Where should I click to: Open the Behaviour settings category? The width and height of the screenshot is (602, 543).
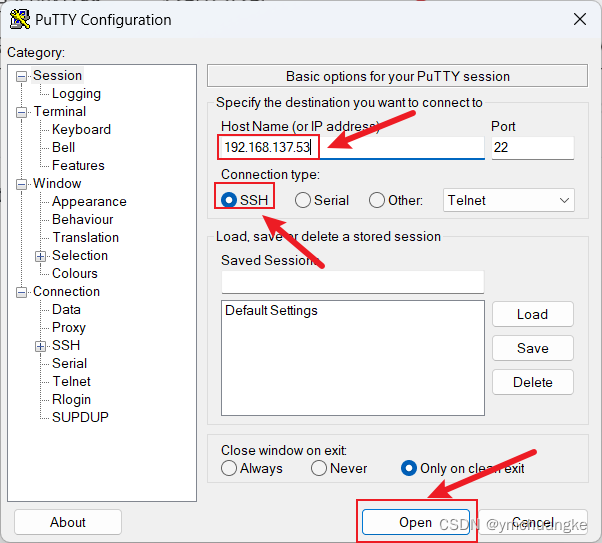(x=83, y=220)
